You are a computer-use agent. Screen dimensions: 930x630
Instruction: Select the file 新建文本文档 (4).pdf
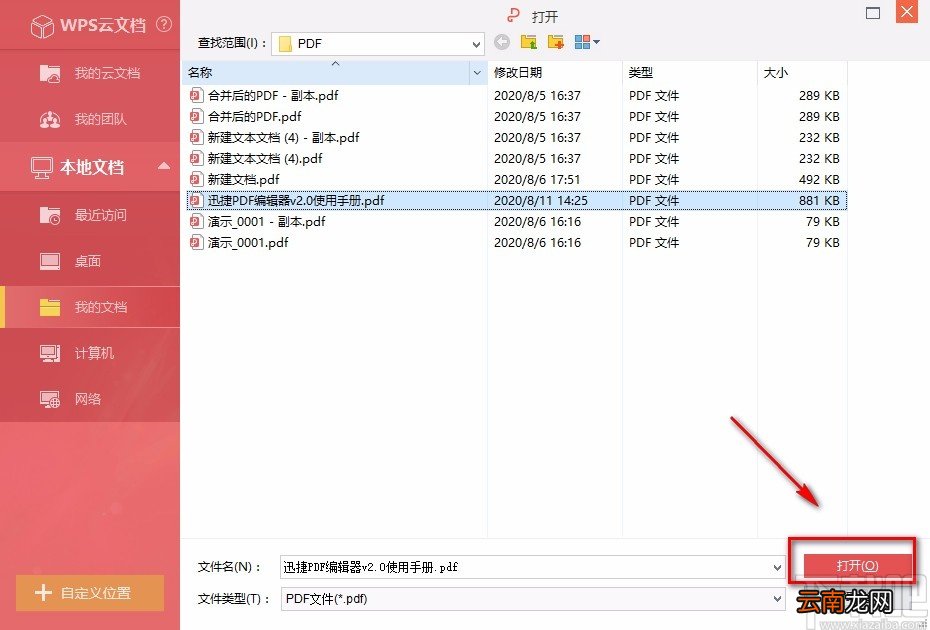265,158
